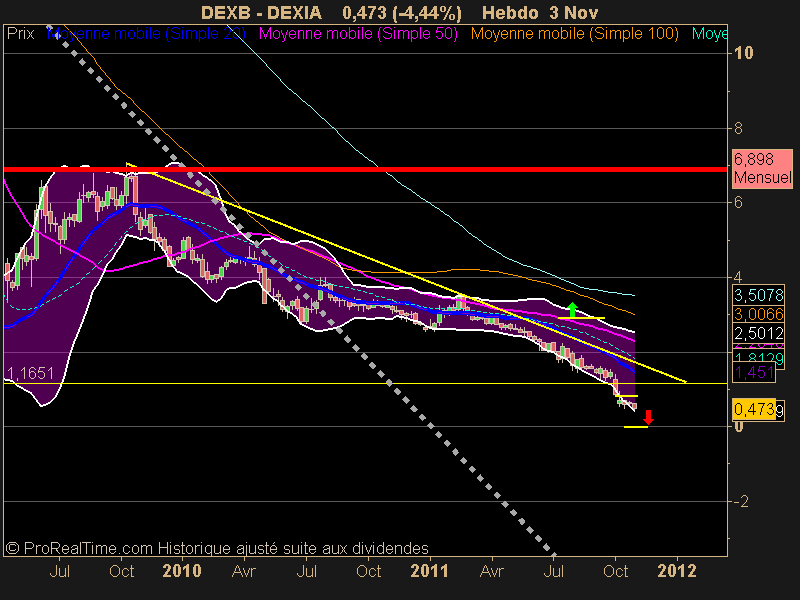This screenshot has width=800, height=600.
Task: Click the 'Hebdo 3 Nov' timeframe label
Action: [x=540, y=12]
